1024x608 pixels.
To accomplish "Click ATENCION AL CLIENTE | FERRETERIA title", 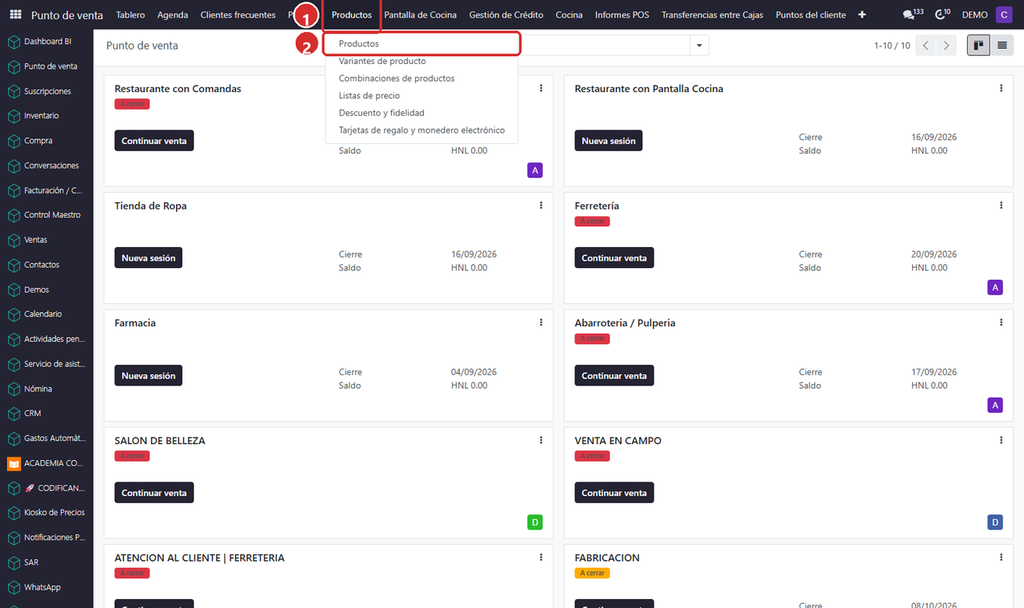I will [199, 558].
